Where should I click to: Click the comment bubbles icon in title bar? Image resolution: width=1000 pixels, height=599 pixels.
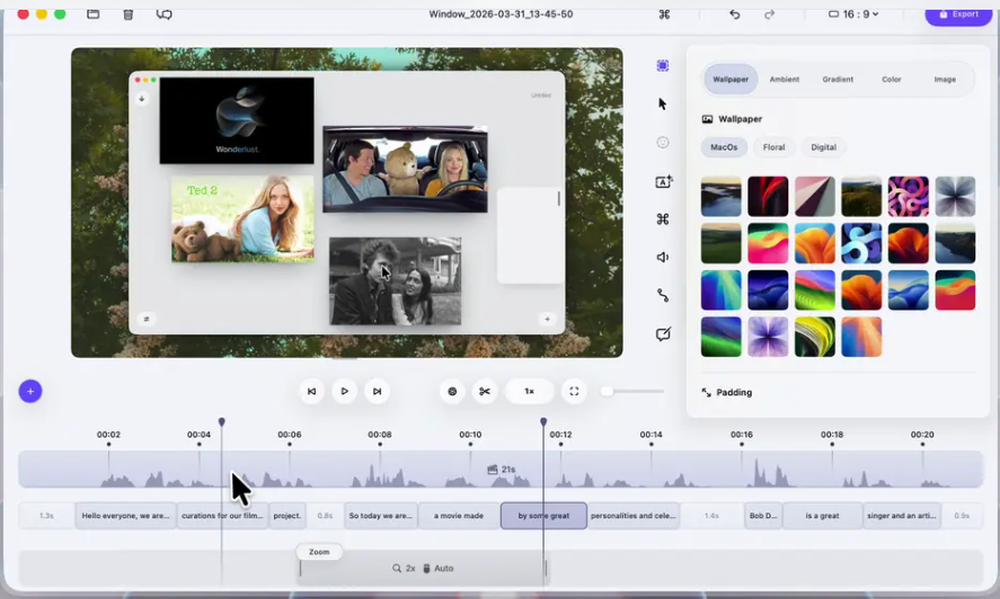pyautogui.click(x=164, y=14)
